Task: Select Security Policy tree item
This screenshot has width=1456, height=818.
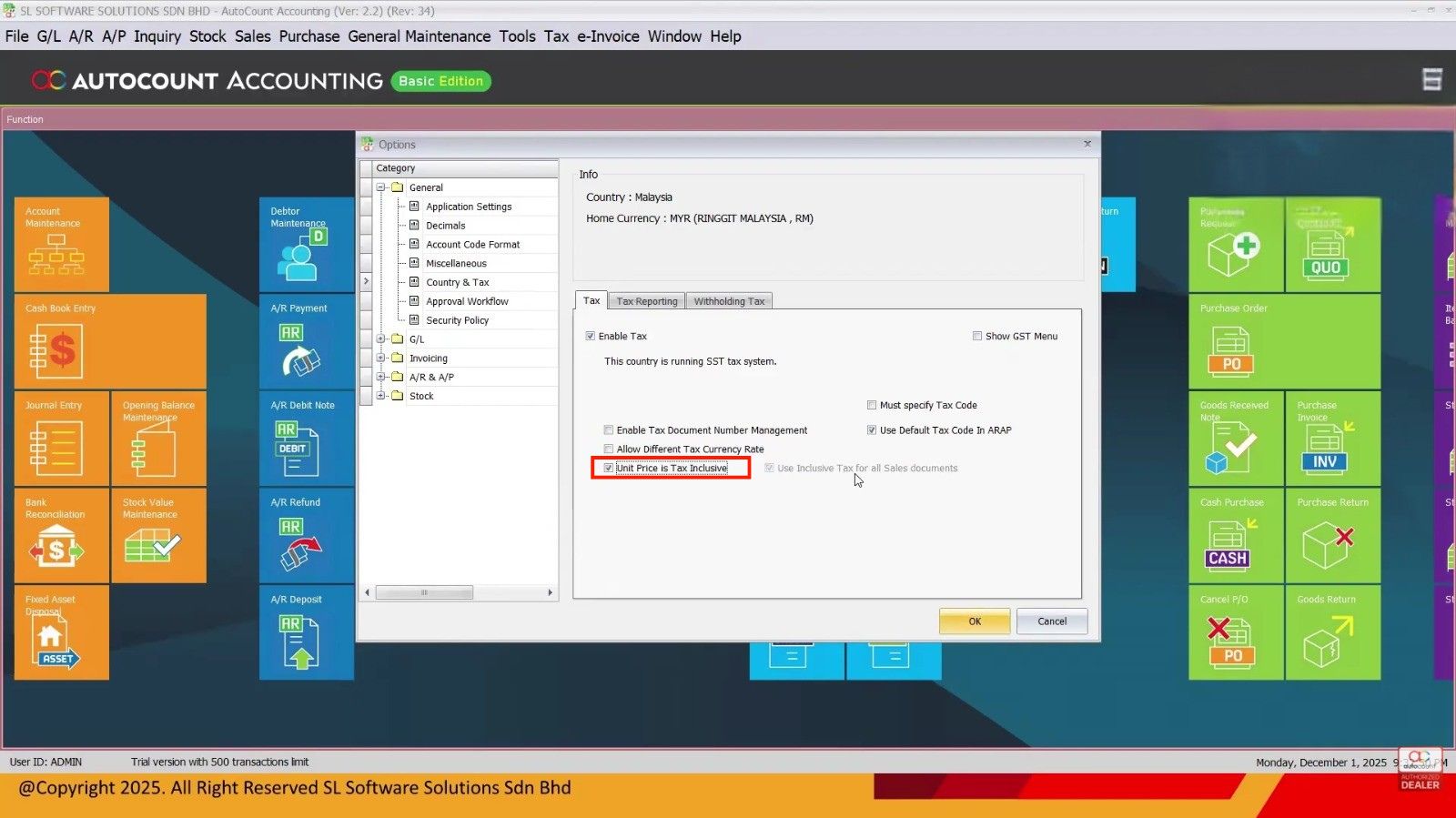Action: [x=457, y=320]
